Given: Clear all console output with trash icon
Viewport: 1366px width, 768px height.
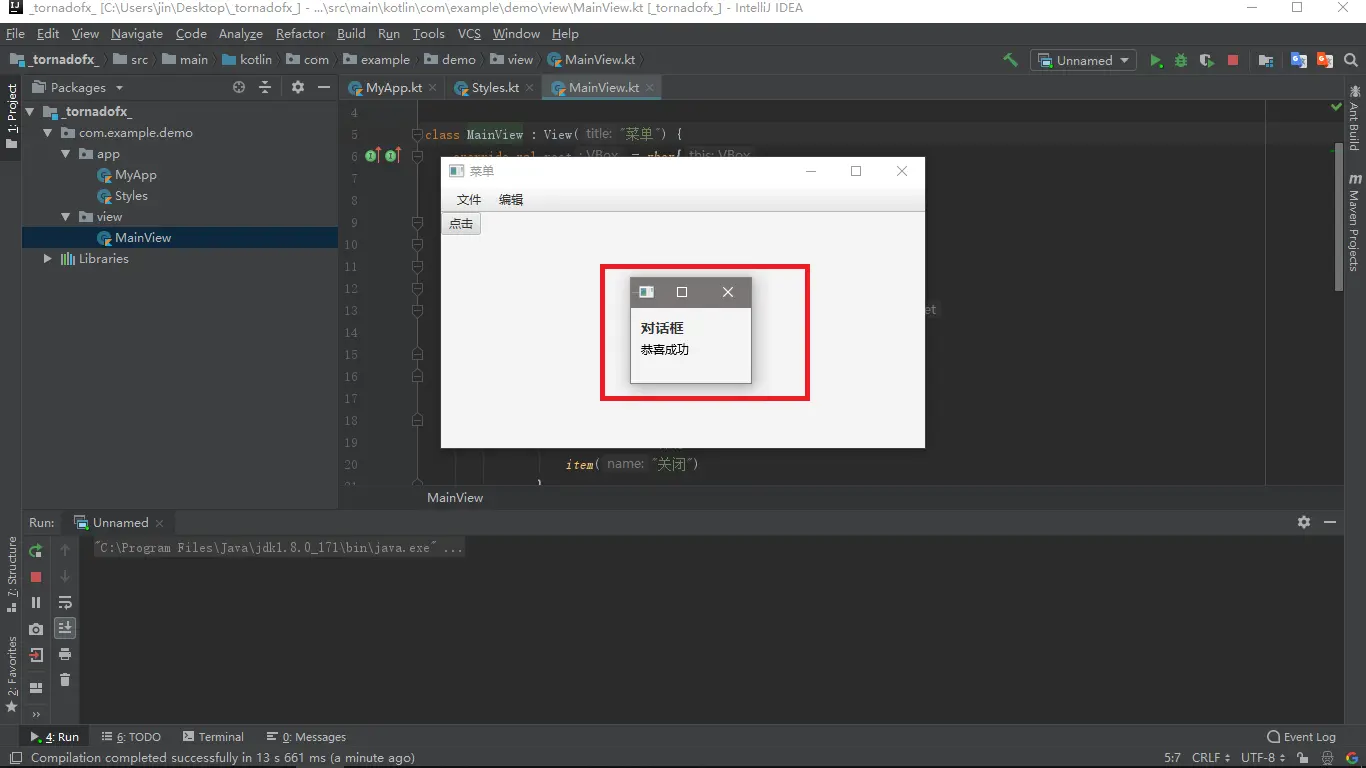Looking at the screenshot, I should point(65,680).
